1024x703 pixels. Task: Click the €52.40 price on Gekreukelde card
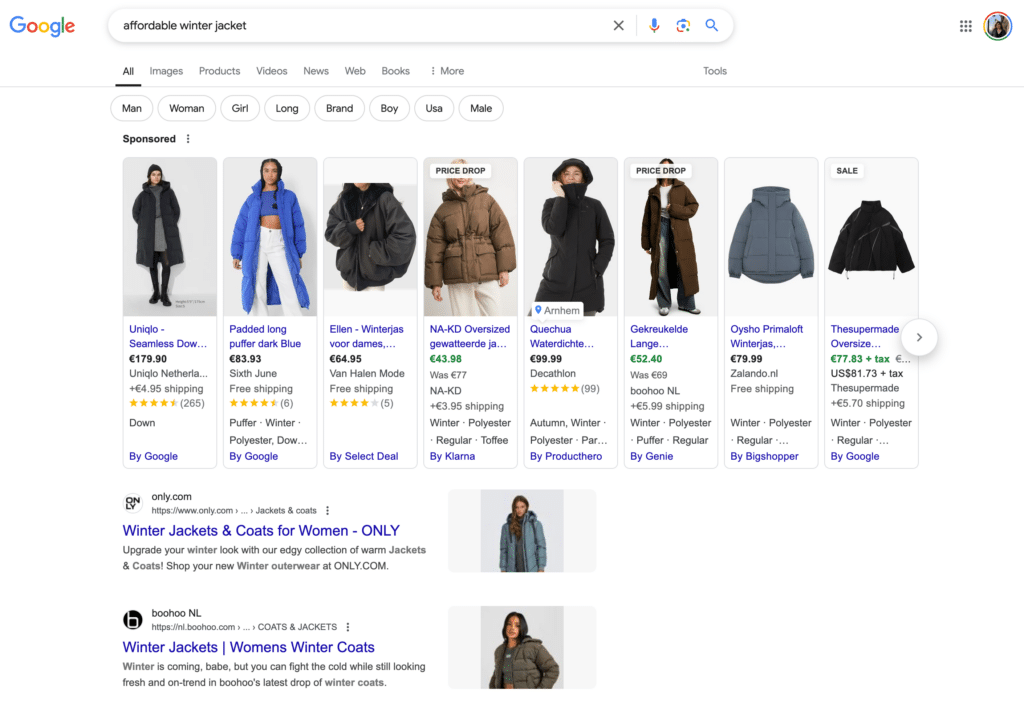coord(646,359)
